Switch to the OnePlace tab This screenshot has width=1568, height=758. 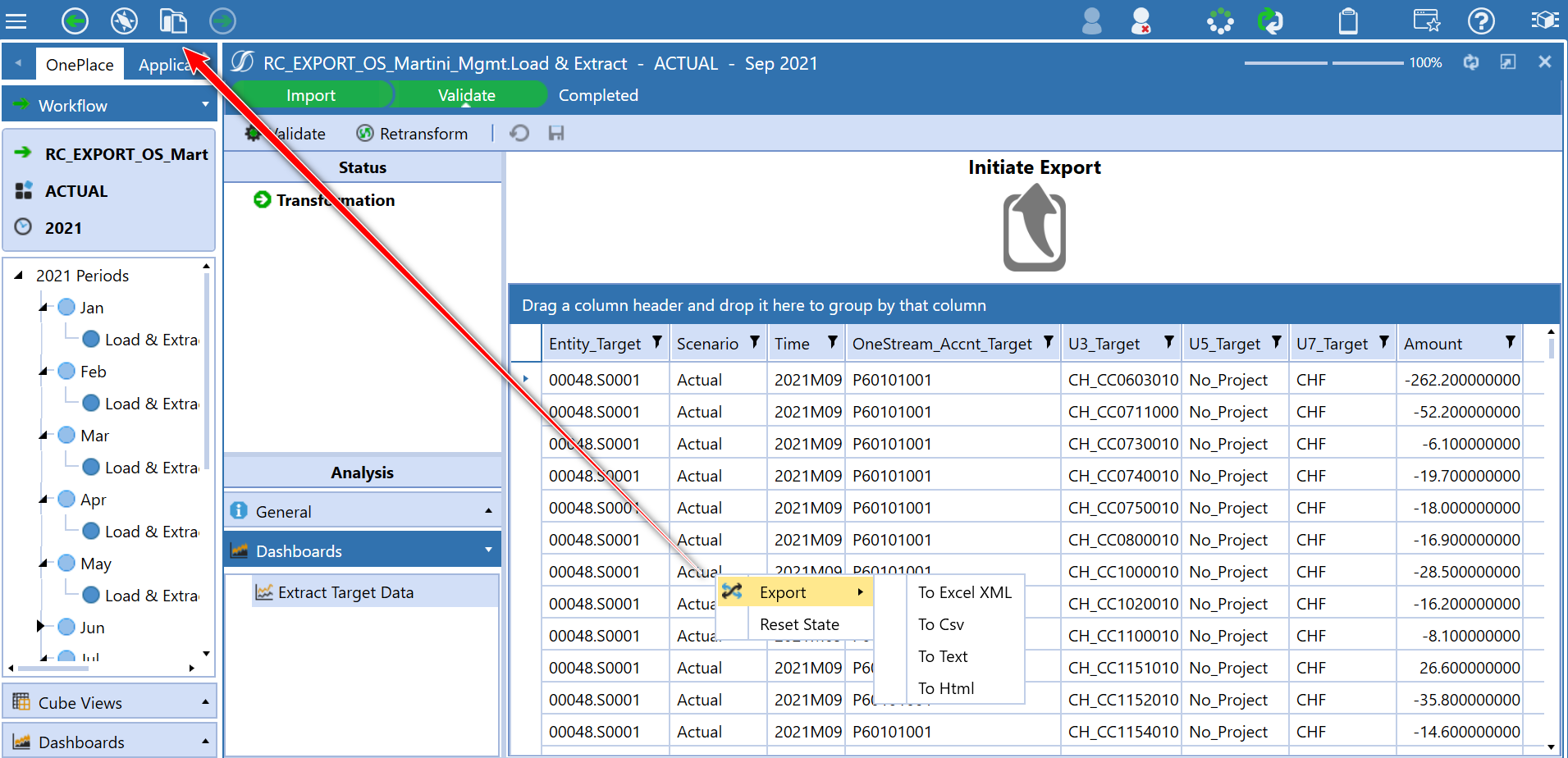coord(79,63)
